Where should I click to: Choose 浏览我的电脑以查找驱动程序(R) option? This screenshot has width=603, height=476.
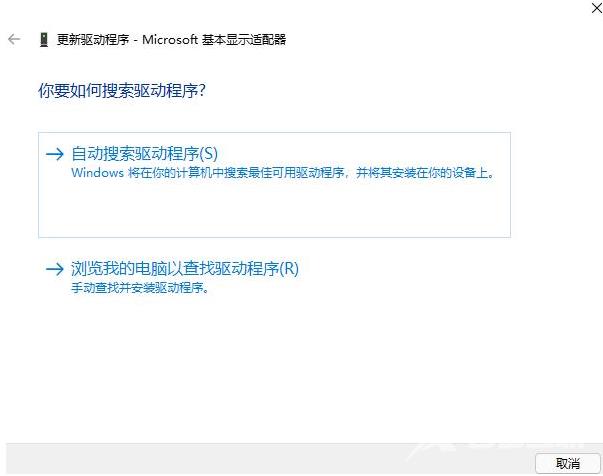point(185,268)
